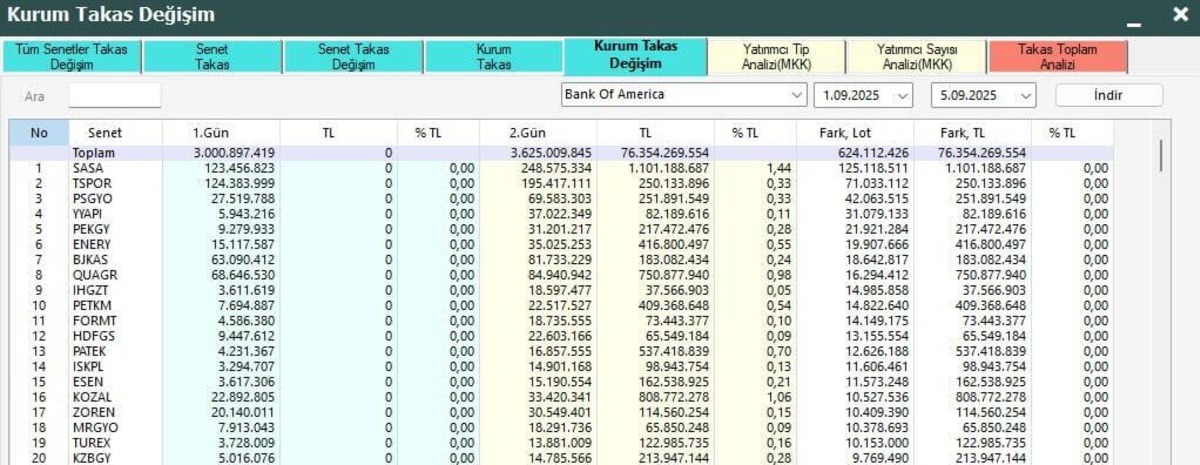Click Toplam 2.Gün value 3.625.009.845

click(551, 153)
